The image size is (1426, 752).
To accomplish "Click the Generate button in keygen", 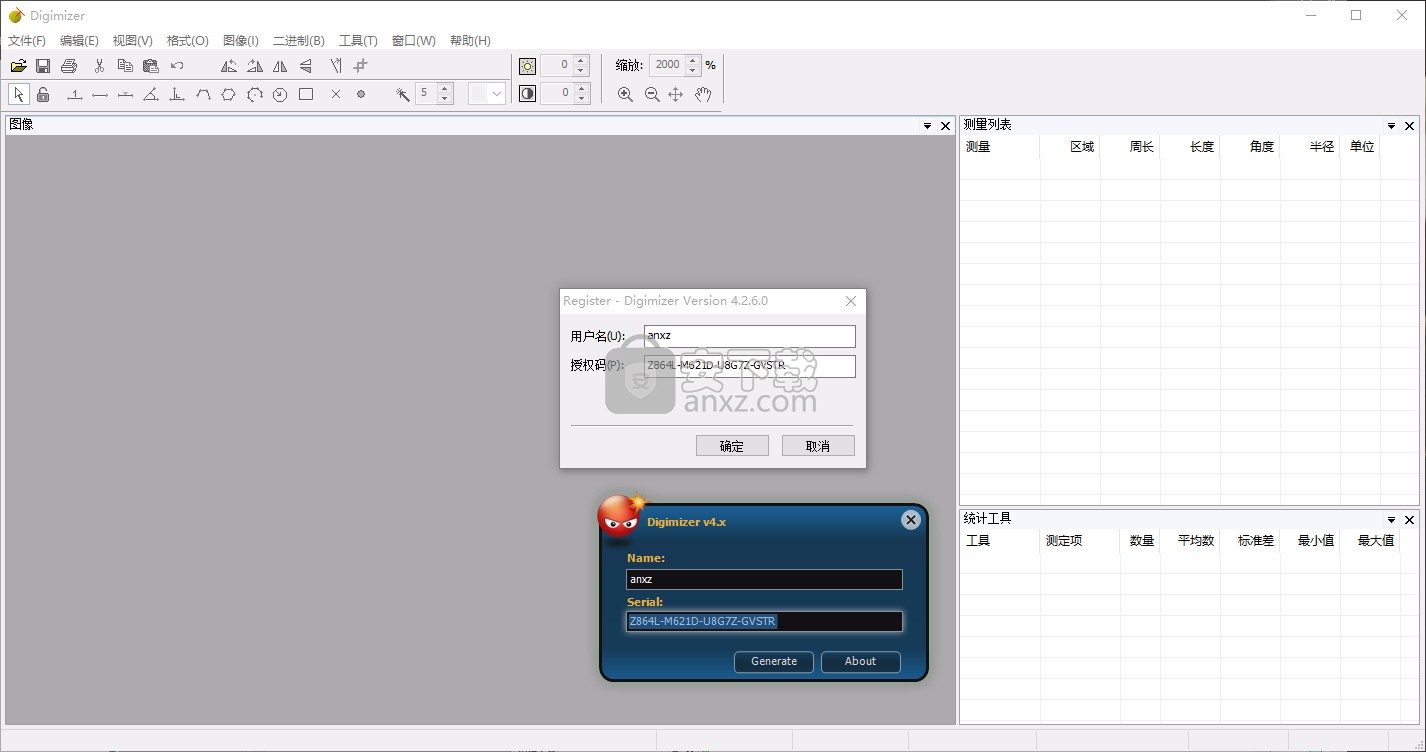I will [x=774, y=662].
